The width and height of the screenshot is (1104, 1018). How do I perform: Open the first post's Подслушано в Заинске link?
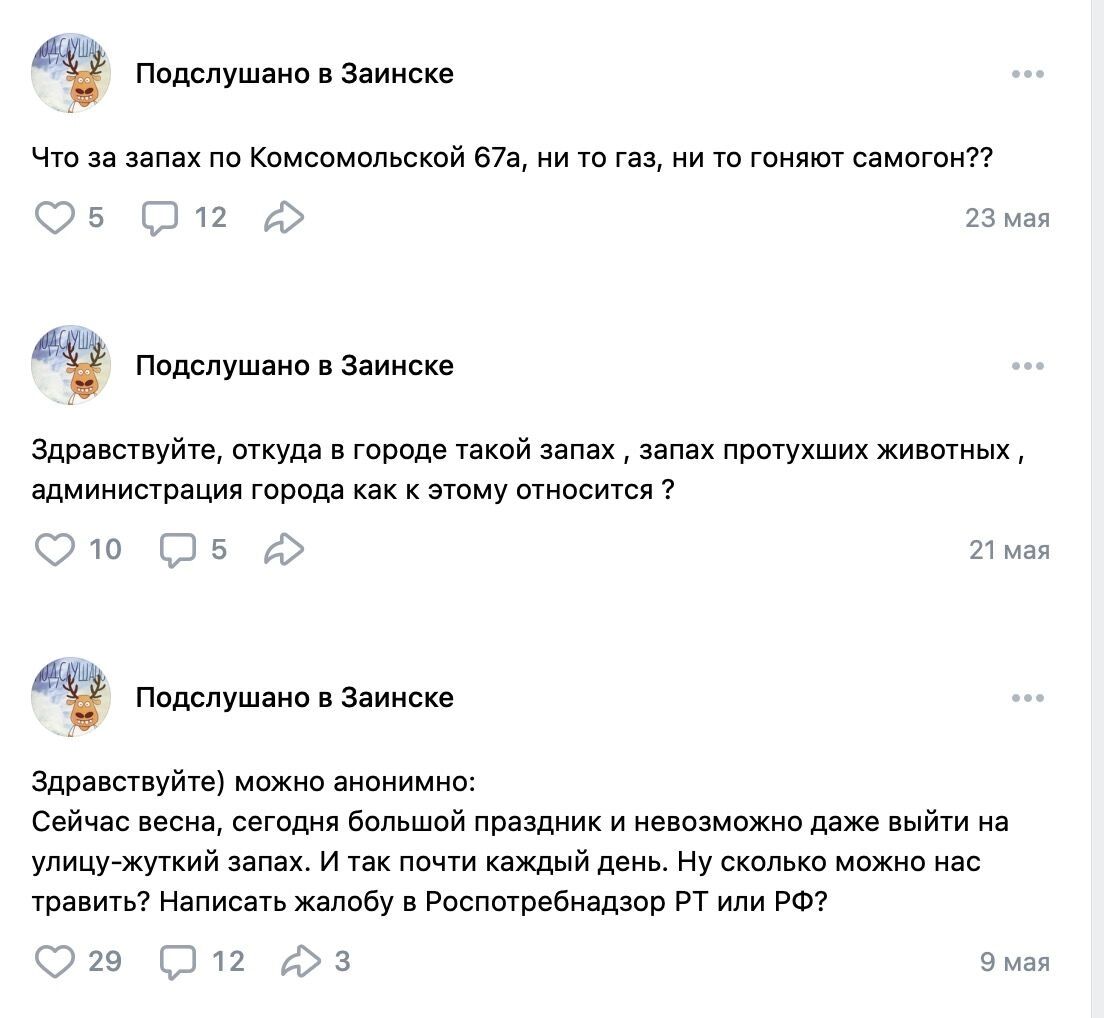pos(294,74)
